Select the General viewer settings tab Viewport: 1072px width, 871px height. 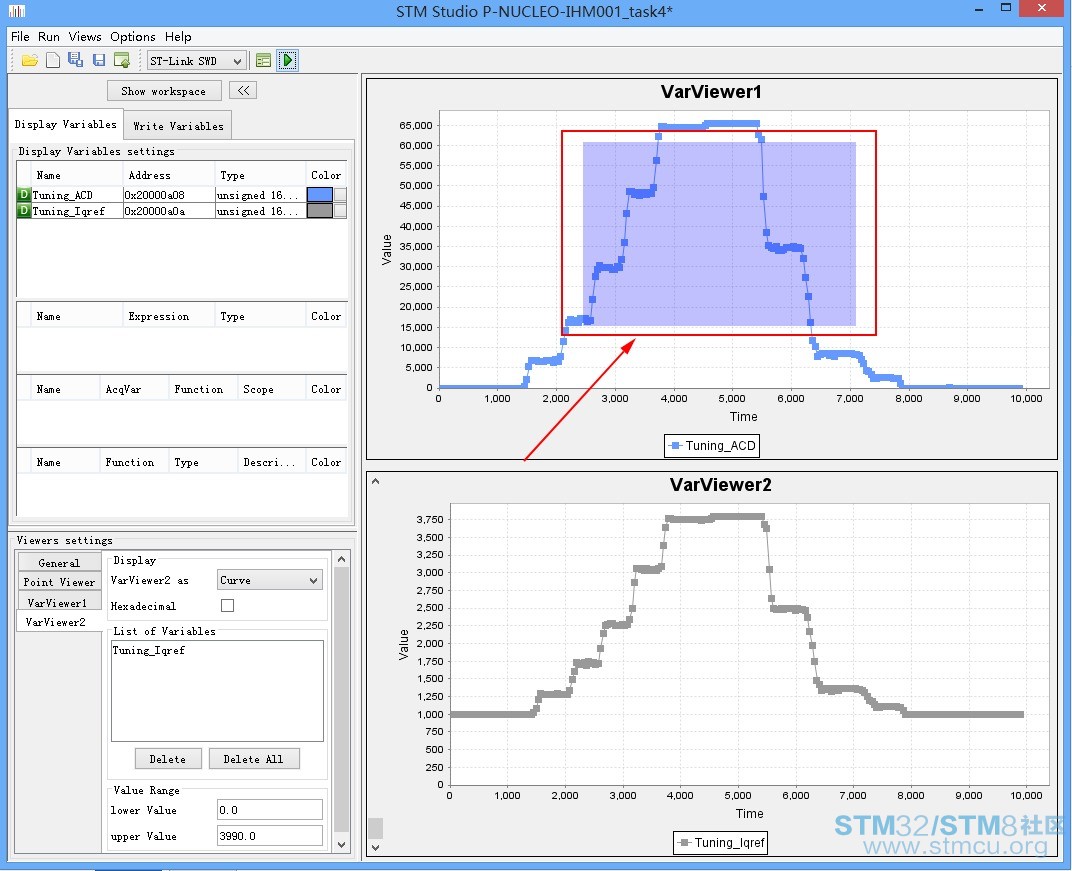point(59,563)
